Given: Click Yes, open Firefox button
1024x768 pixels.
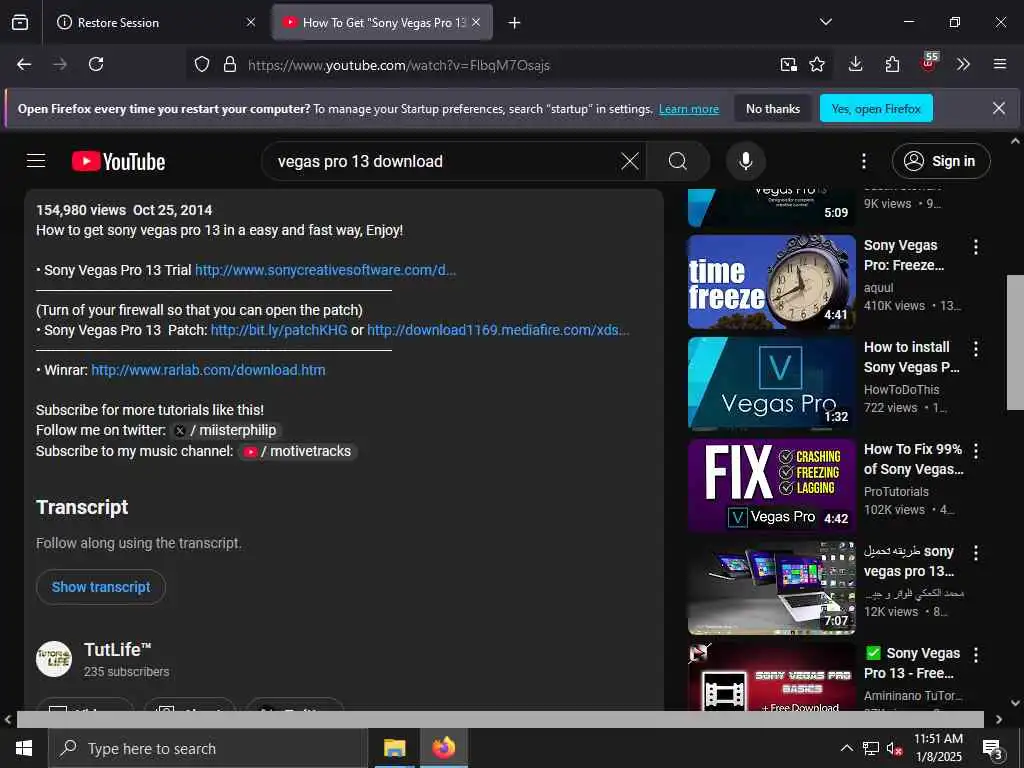Looking at the screenshot, I should 876,108.
